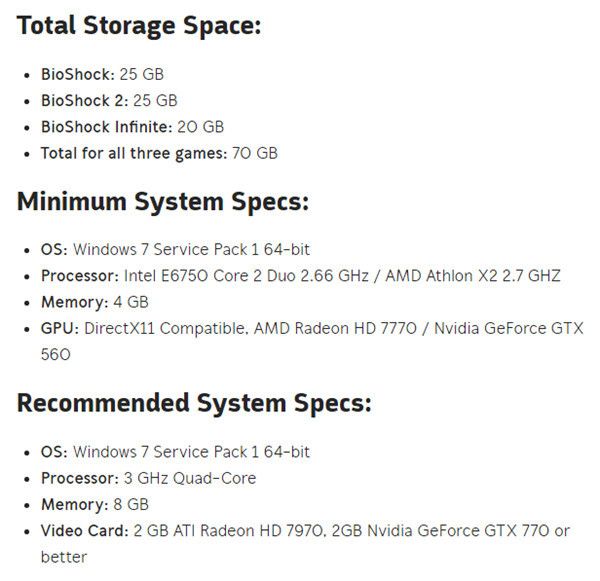Click the Memory 8 GB entry

[95, 505]
